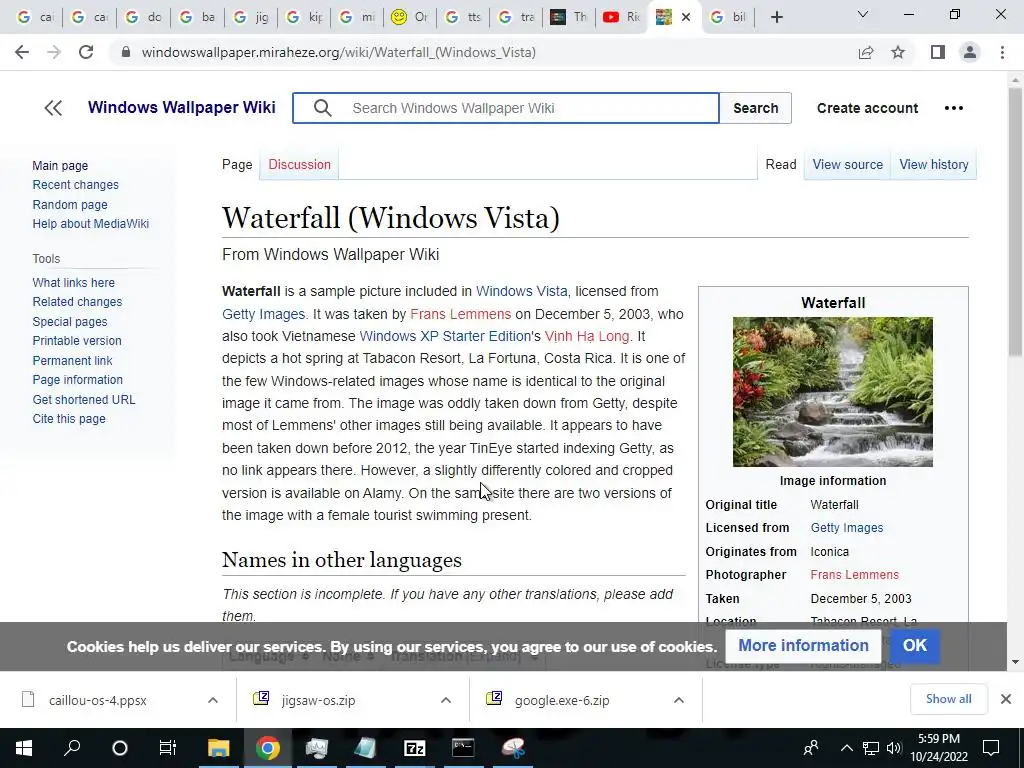This screenshot has width=1024, height=768.
Task: Open the tab search chevron
Action: (x=863, y=14)
